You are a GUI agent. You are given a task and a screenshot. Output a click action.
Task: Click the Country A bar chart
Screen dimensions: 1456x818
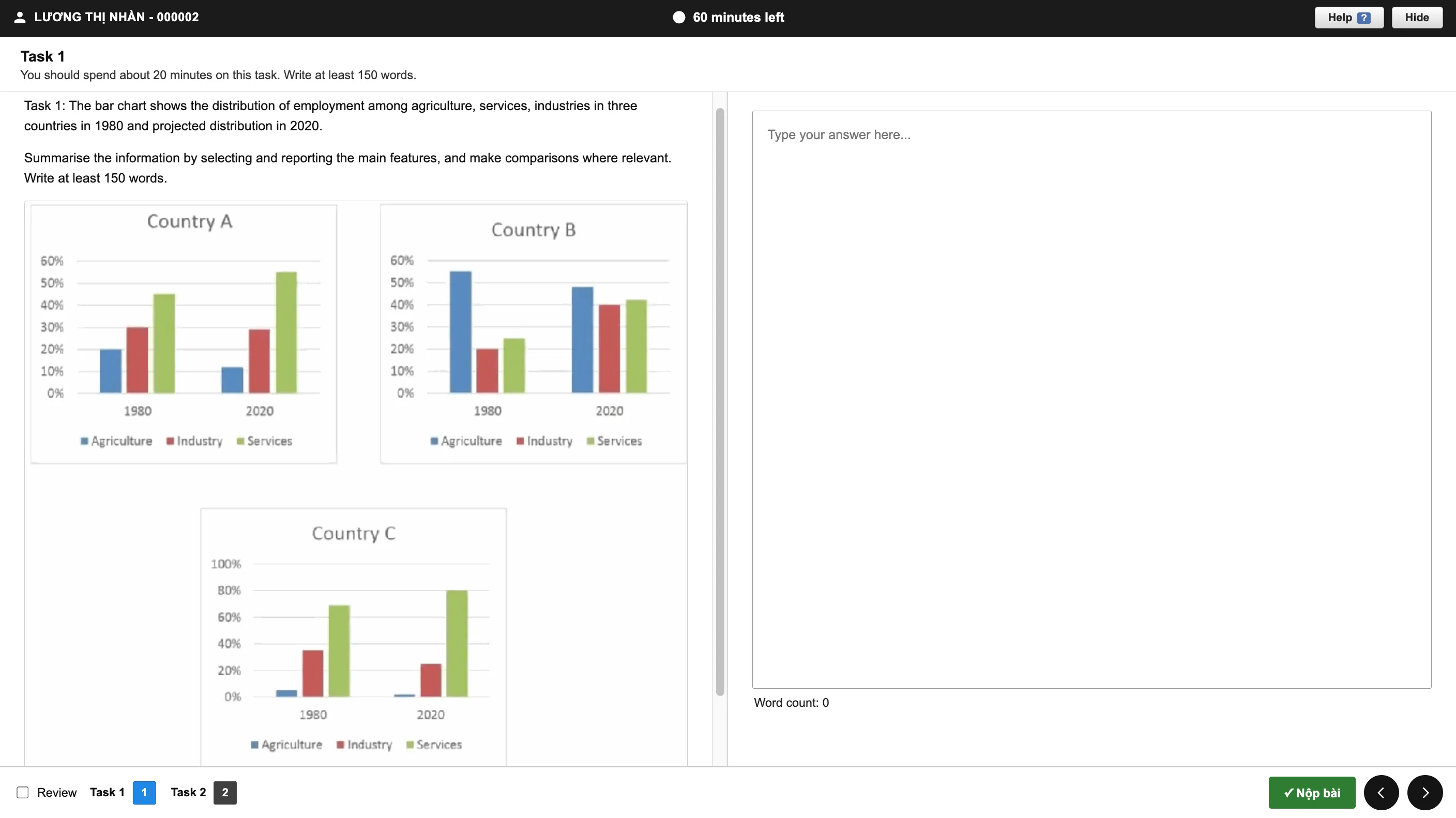tap(184, 334)
